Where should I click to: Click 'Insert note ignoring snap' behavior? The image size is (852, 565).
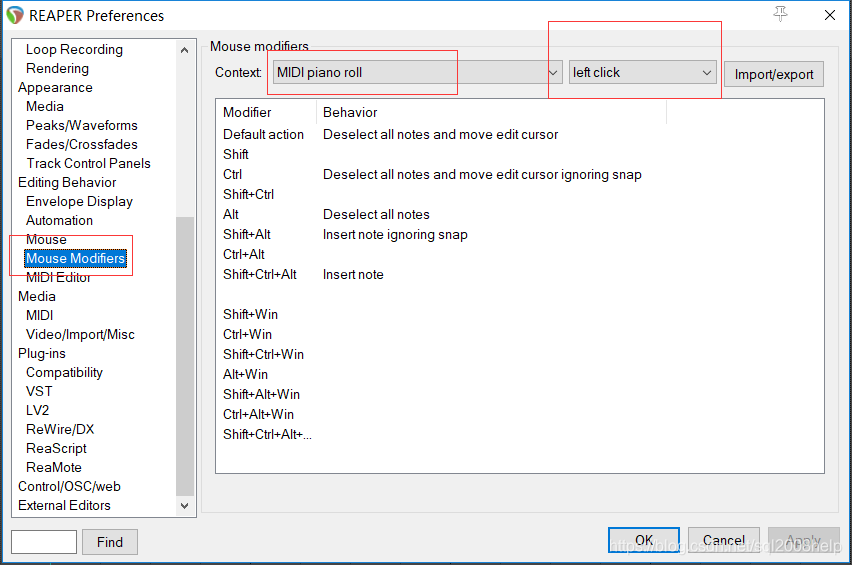pyautogui.click(x=395, y=235)
